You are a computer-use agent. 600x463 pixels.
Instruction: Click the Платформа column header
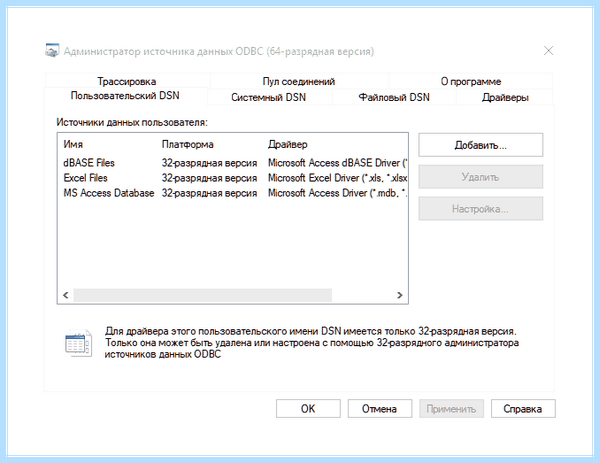click(x=188, y=144)
